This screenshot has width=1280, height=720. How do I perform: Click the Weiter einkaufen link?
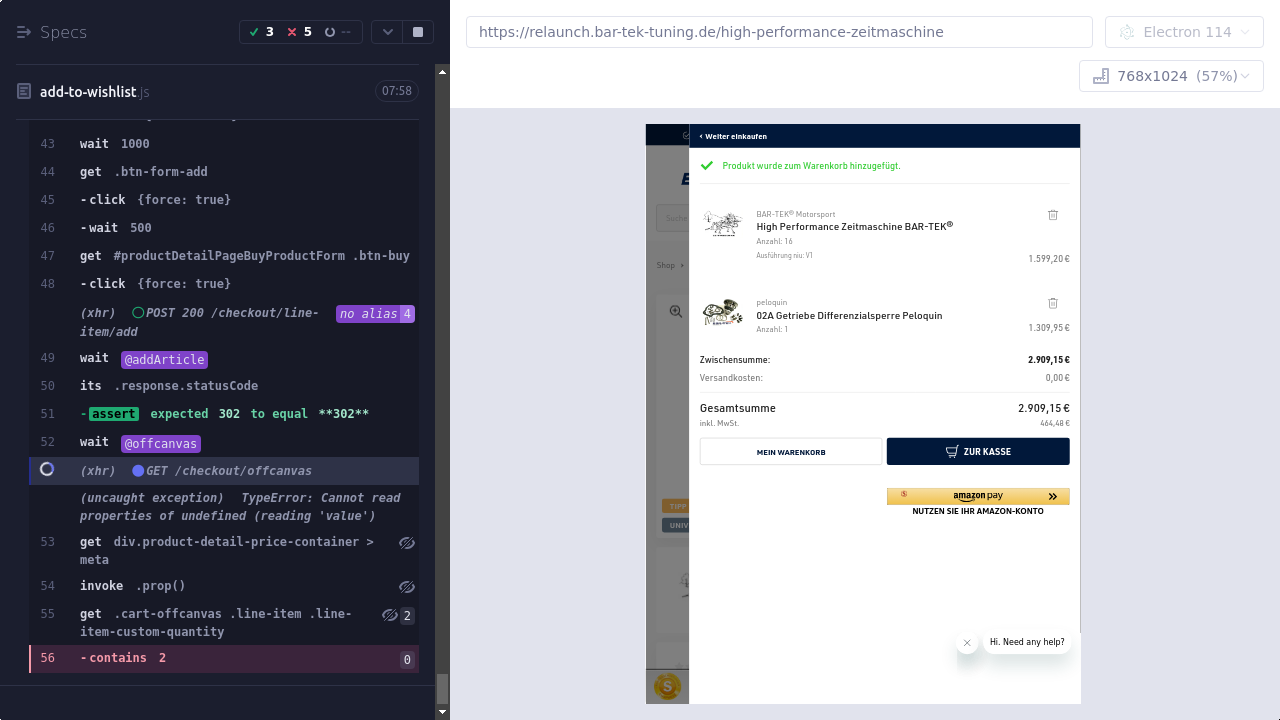tap(734, 136)
